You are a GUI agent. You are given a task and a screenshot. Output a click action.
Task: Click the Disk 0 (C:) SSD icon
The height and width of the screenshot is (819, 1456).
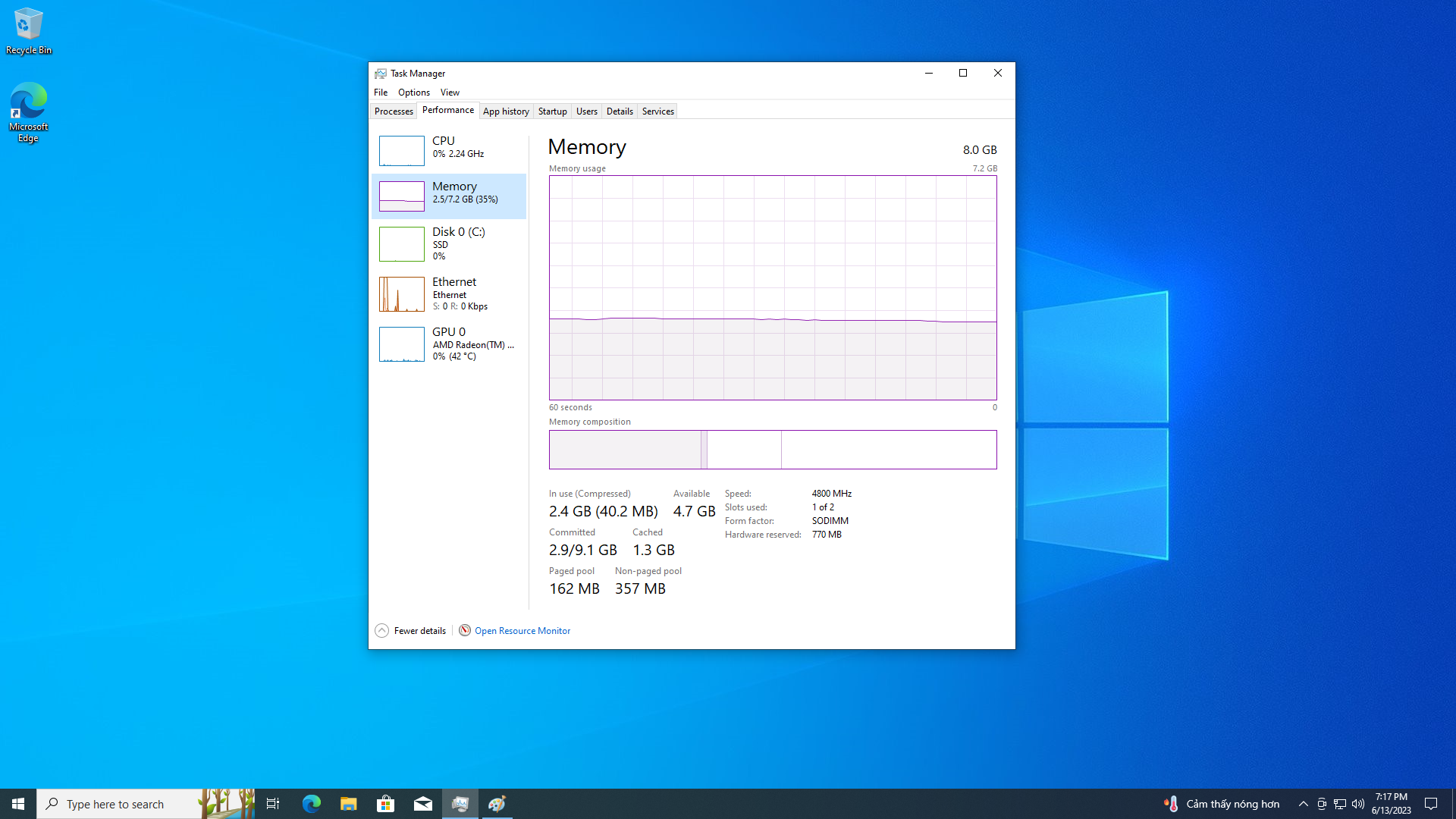[401, 243]
